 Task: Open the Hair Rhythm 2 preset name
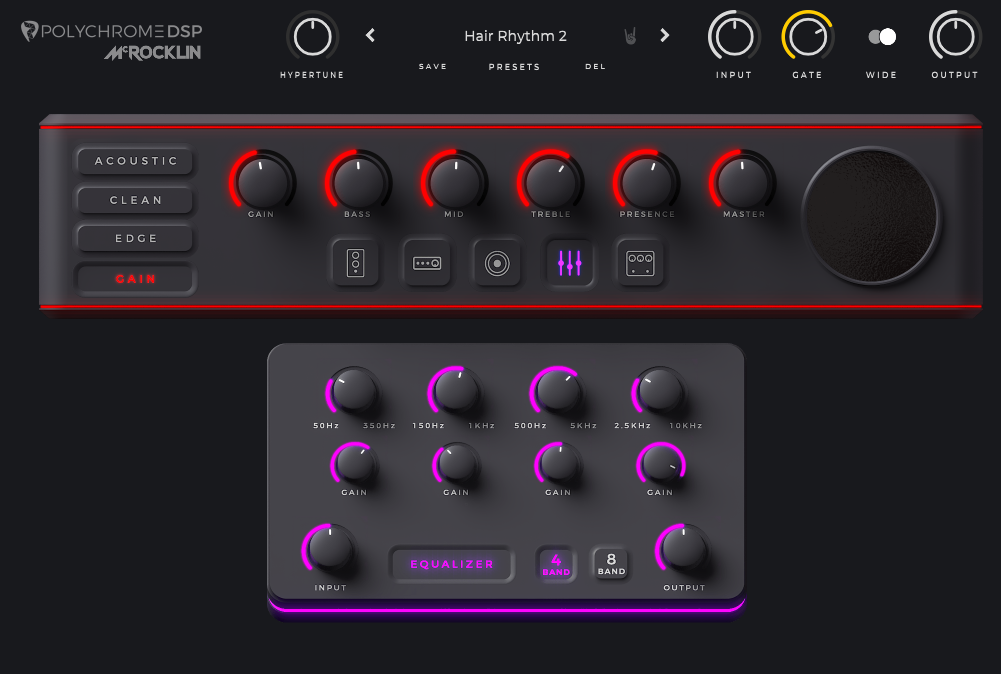click(x=515, y=36)
